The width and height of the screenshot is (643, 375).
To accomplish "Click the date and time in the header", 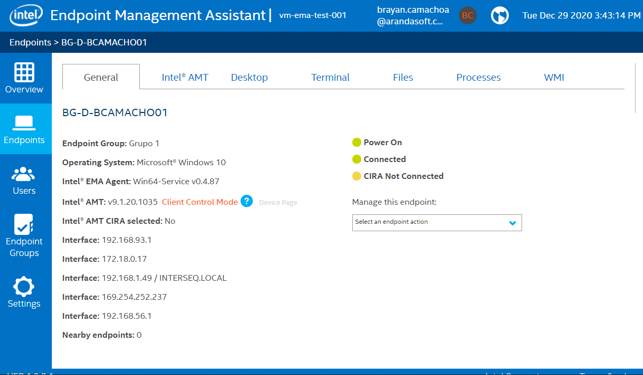I will [581, 16].
